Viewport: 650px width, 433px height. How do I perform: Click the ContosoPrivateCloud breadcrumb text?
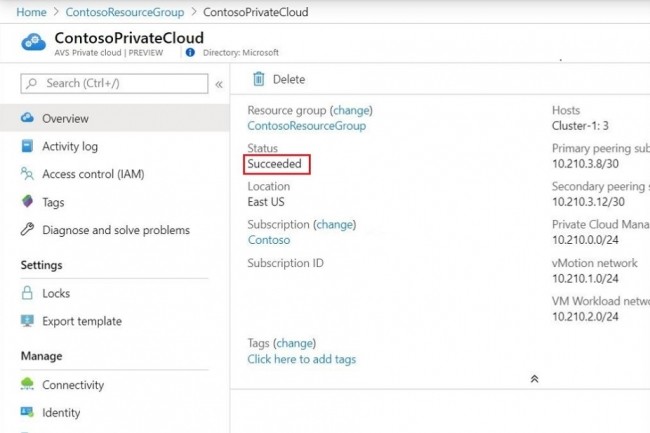pos(256,12)
